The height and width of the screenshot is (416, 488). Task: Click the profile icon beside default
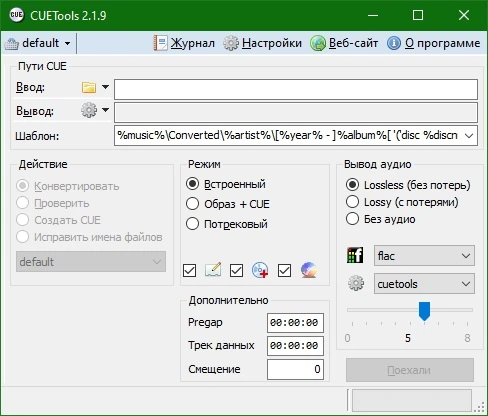point(11,44)
